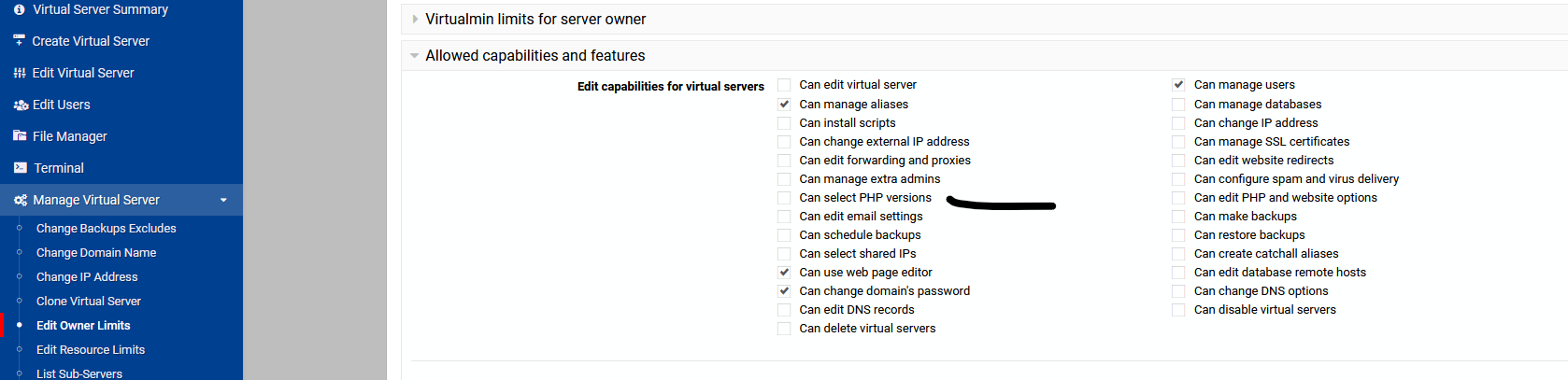The image size is (1568, 380).
Task: Enable the Can edit virtual server checkbox
Action: point(784,85)
